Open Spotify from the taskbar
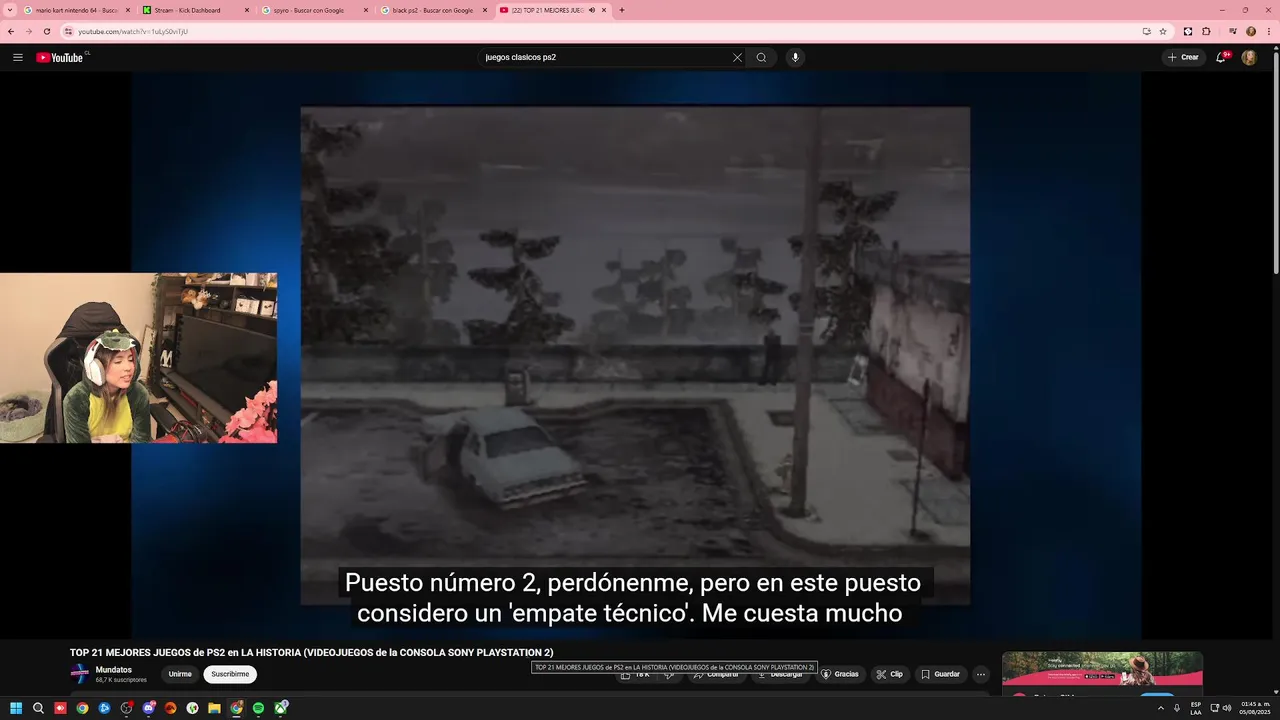Screen dimensions: 1280x720 [x=258, y=708]
